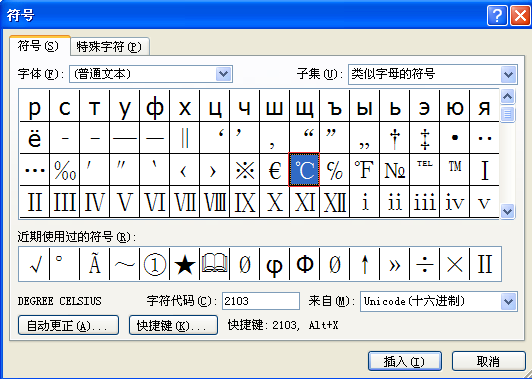This screenshot has height=379, width=532.
Task: Select the euro € symbol cell
Action: (x=274, y=170)
